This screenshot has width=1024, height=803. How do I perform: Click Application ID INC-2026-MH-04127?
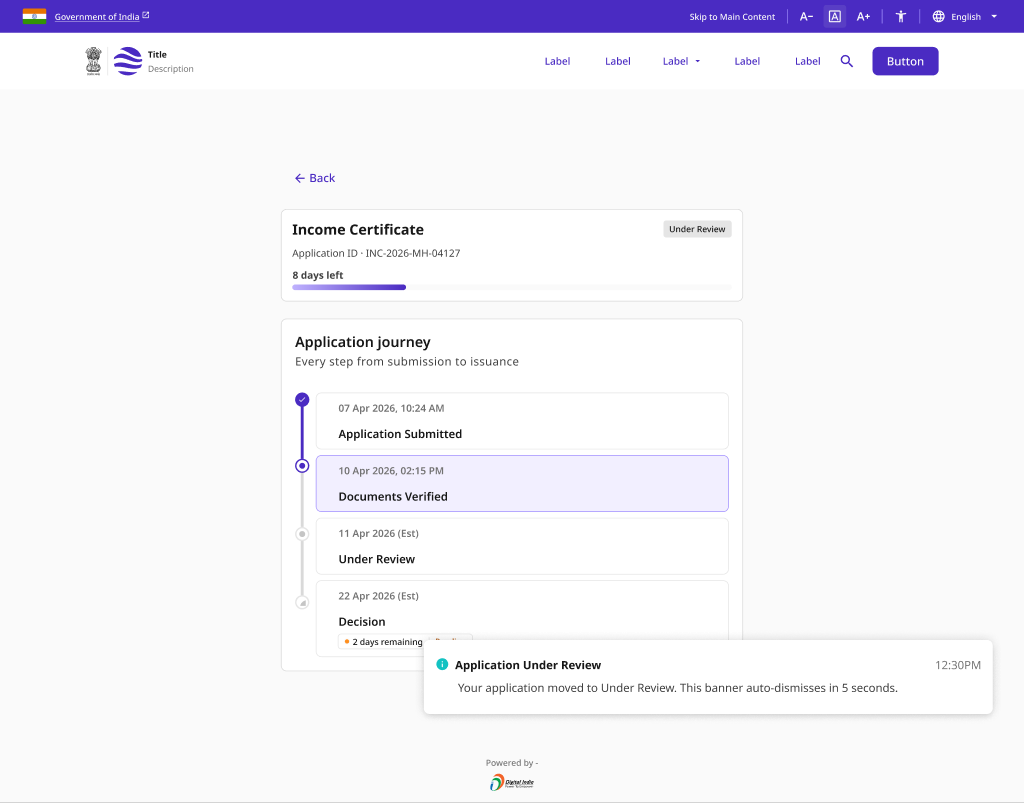pyautogui.click(x=376, y=253)
